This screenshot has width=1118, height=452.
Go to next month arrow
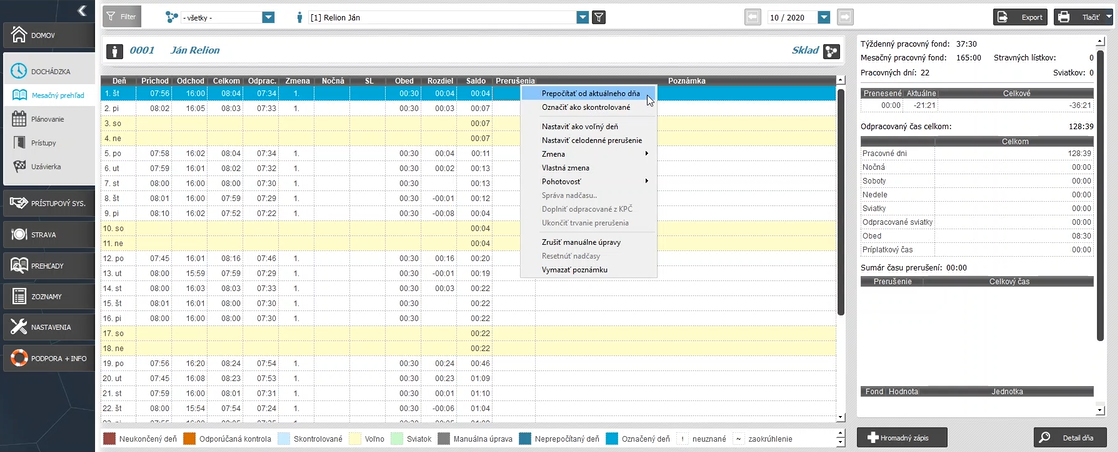coord(845,17)
